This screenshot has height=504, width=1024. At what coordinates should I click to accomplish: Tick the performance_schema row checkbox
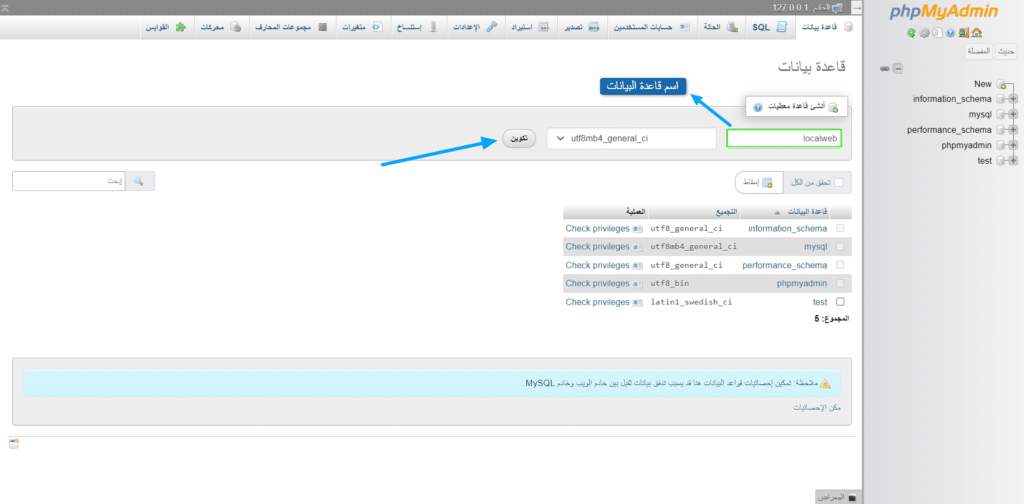click(840, 265)
